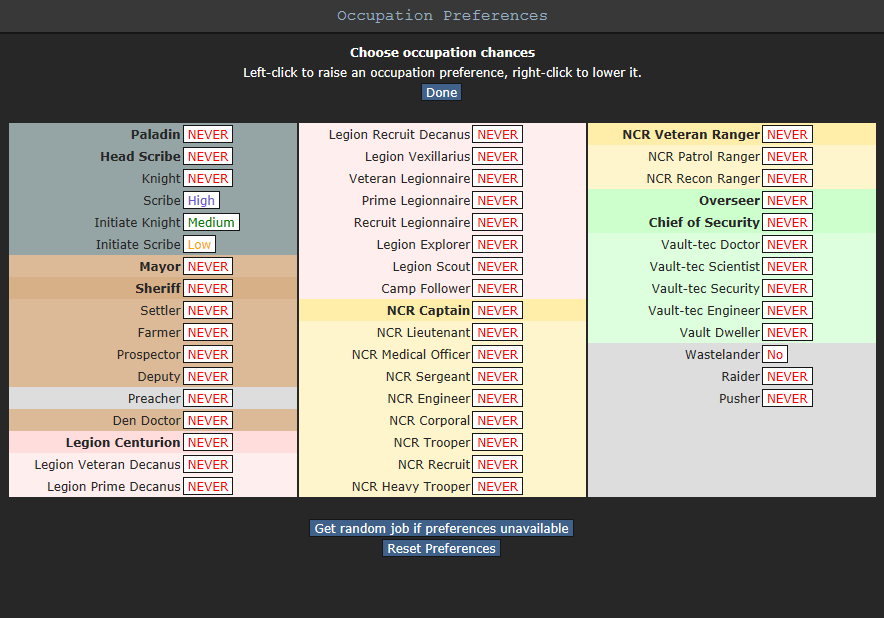Raise the Legion Centurion preference
884x618 pixels.
(208, 442)
